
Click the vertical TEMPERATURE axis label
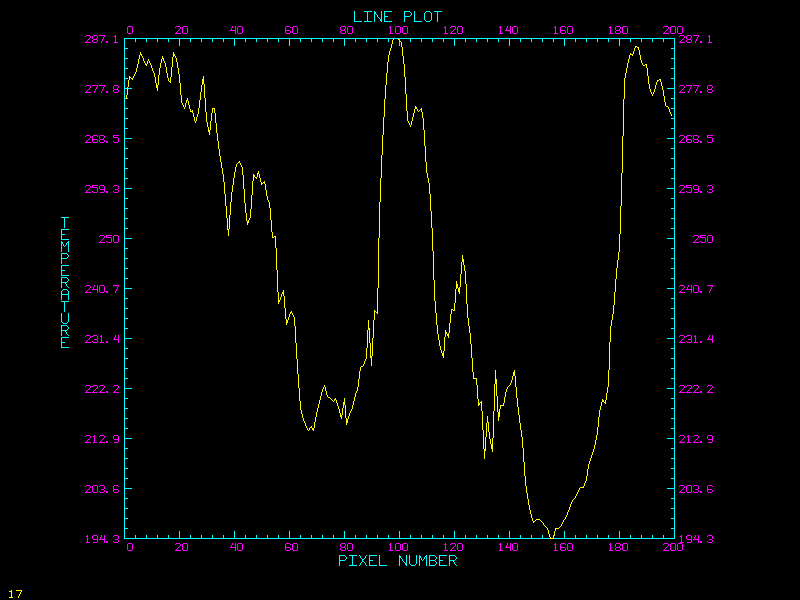click(x=65, y=282)
